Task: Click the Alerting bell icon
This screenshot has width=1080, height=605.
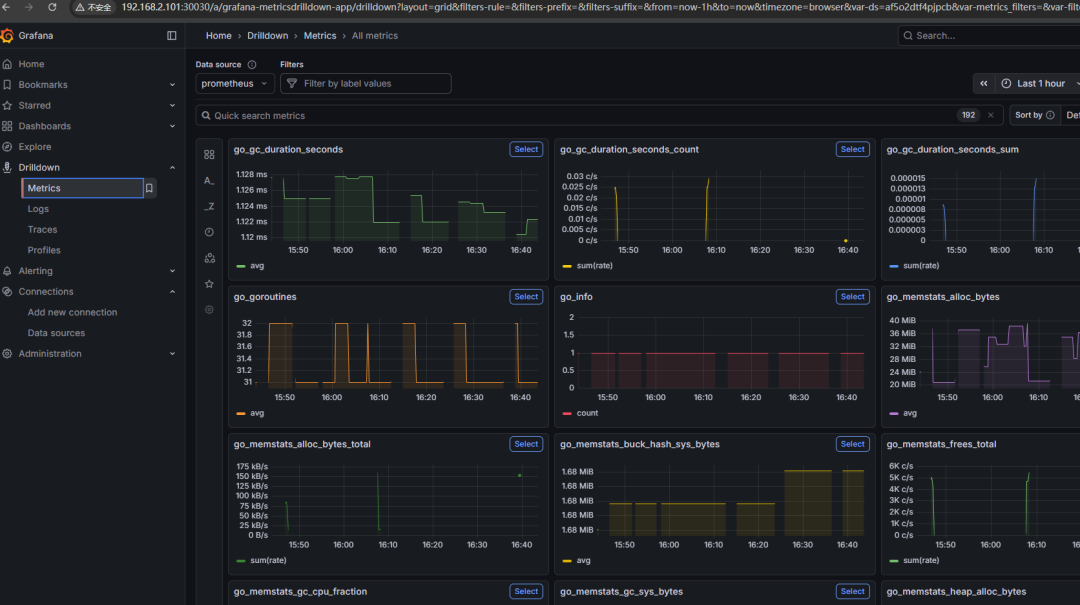Action: point(8,271)
